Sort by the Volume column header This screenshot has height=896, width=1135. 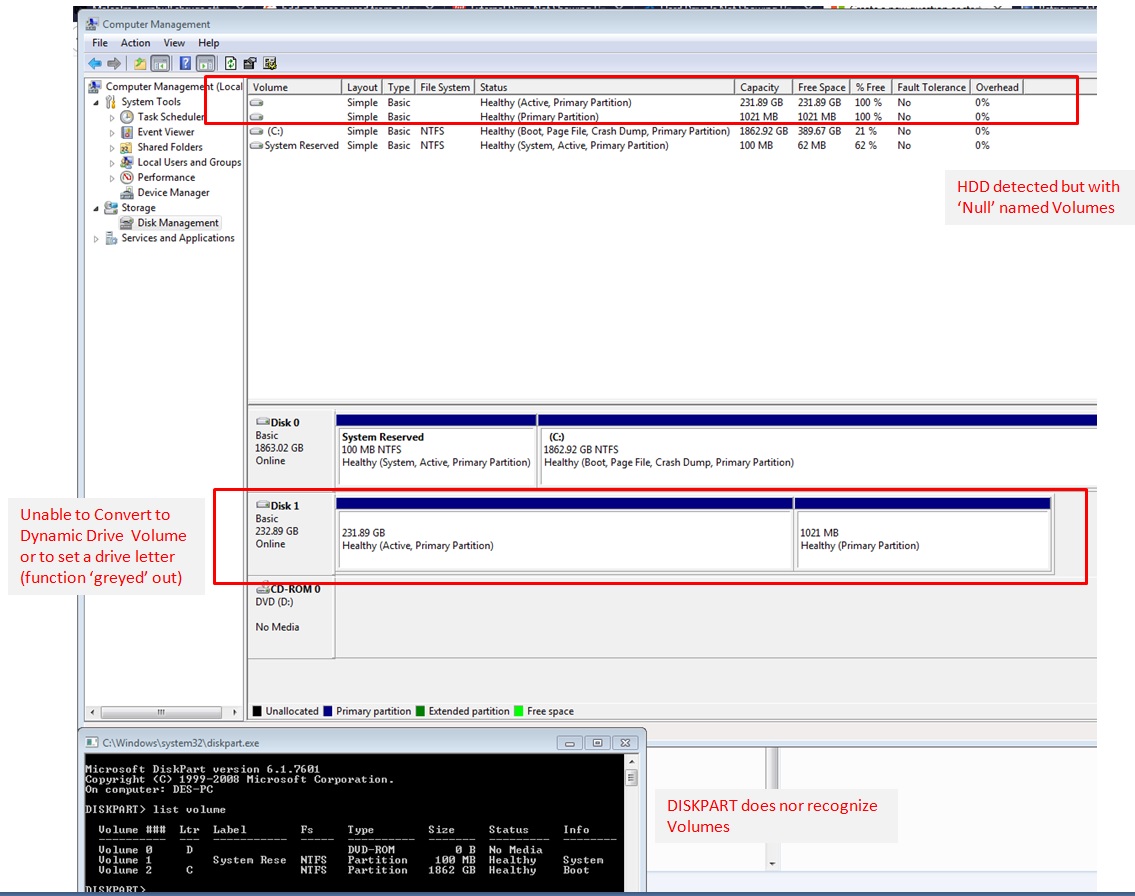click(295, 87)
